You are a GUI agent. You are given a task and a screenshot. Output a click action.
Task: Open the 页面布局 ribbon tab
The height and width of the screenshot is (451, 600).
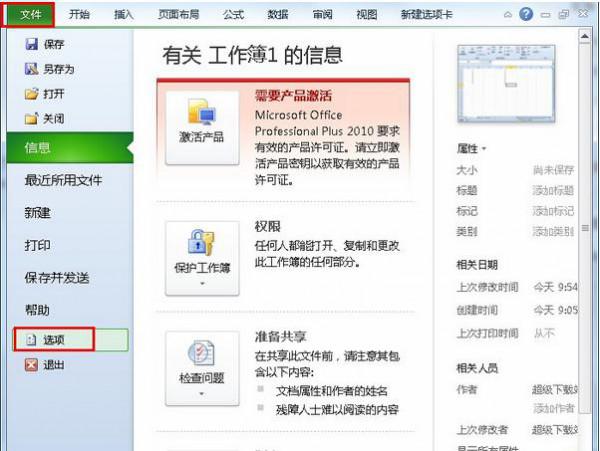click(x=178, y=15)
